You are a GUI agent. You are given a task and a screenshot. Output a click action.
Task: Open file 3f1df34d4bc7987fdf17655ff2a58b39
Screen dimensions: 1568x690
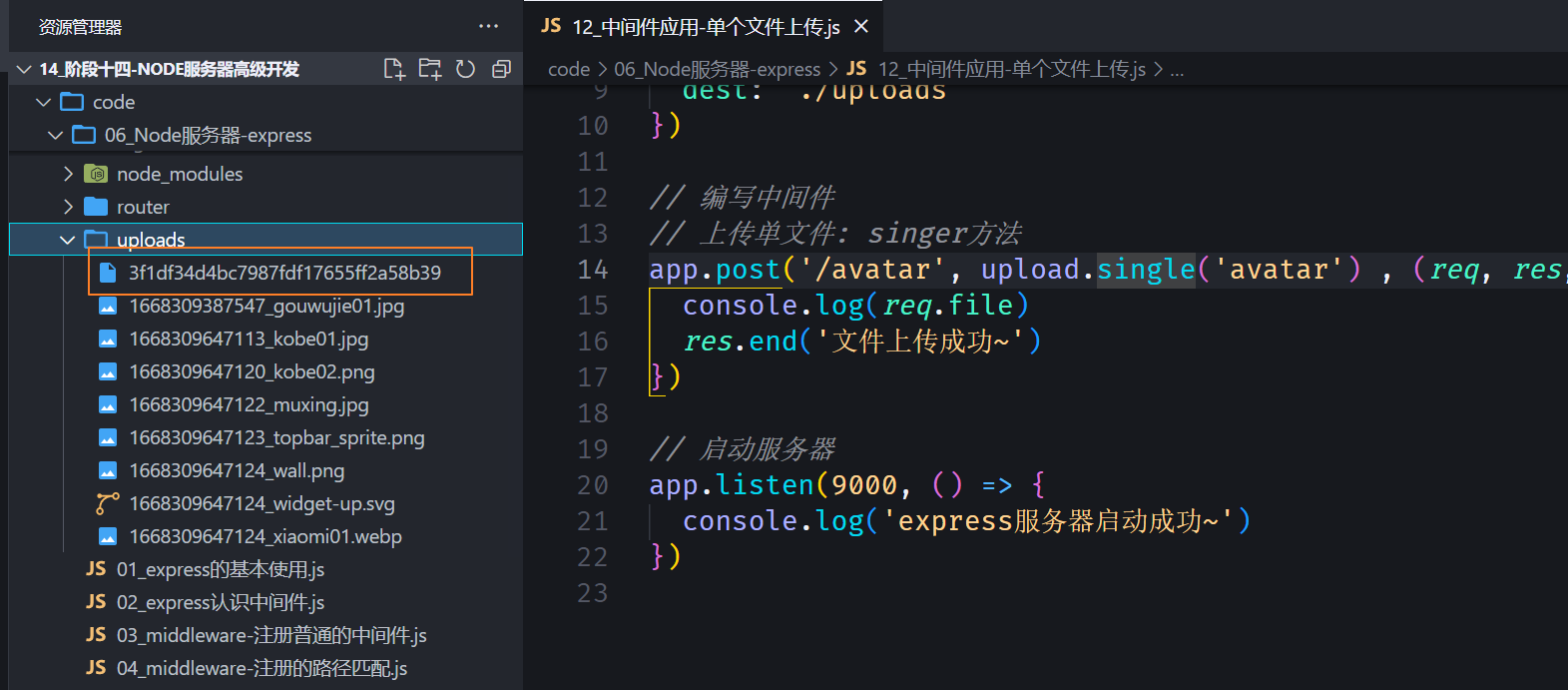click(x=284, y=273)
